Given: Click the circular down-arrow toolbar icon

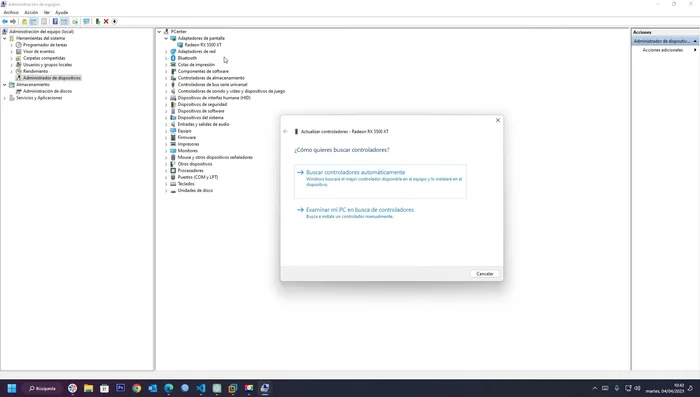Looking at the screenshot, I should tap(114, 21).
